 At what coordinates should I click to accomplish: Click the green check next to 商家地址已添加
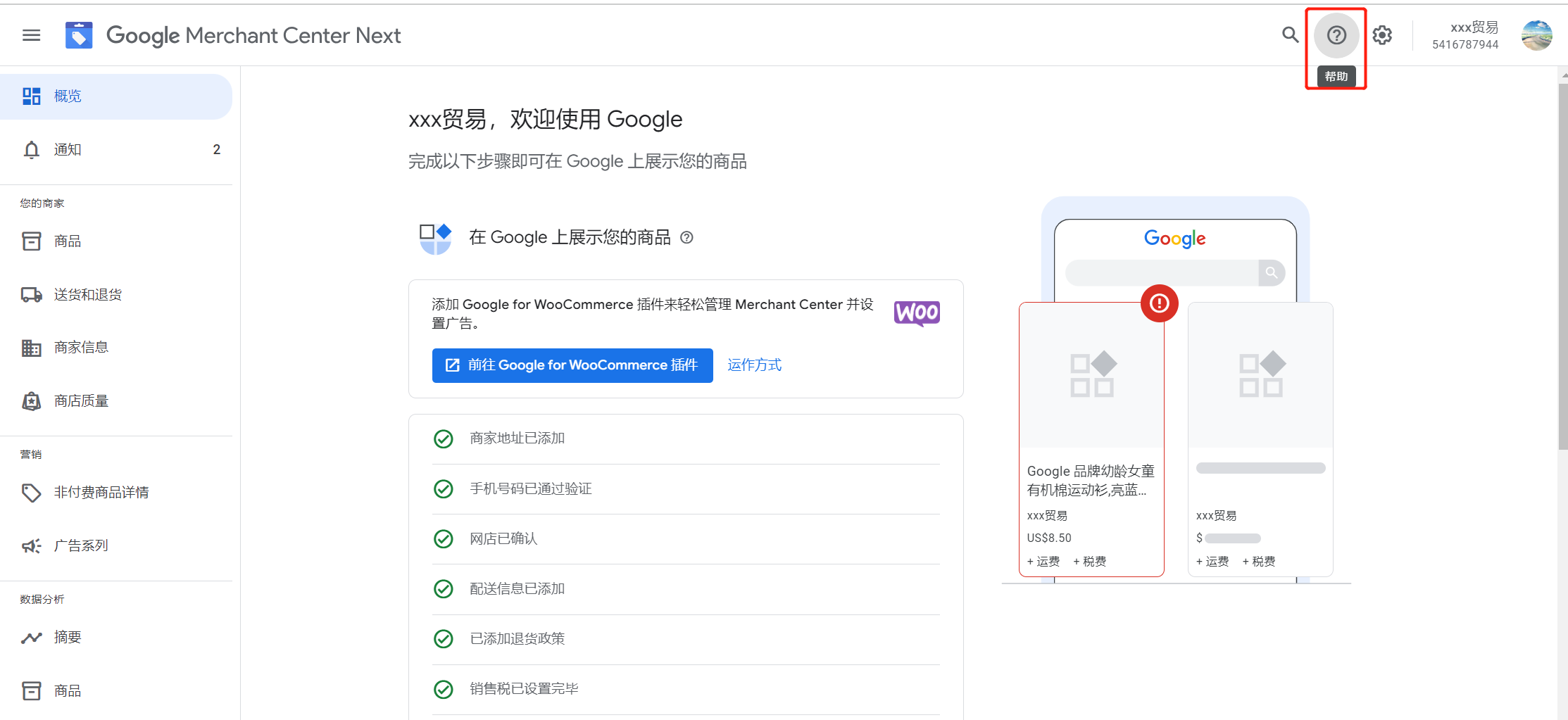point(444,439)
